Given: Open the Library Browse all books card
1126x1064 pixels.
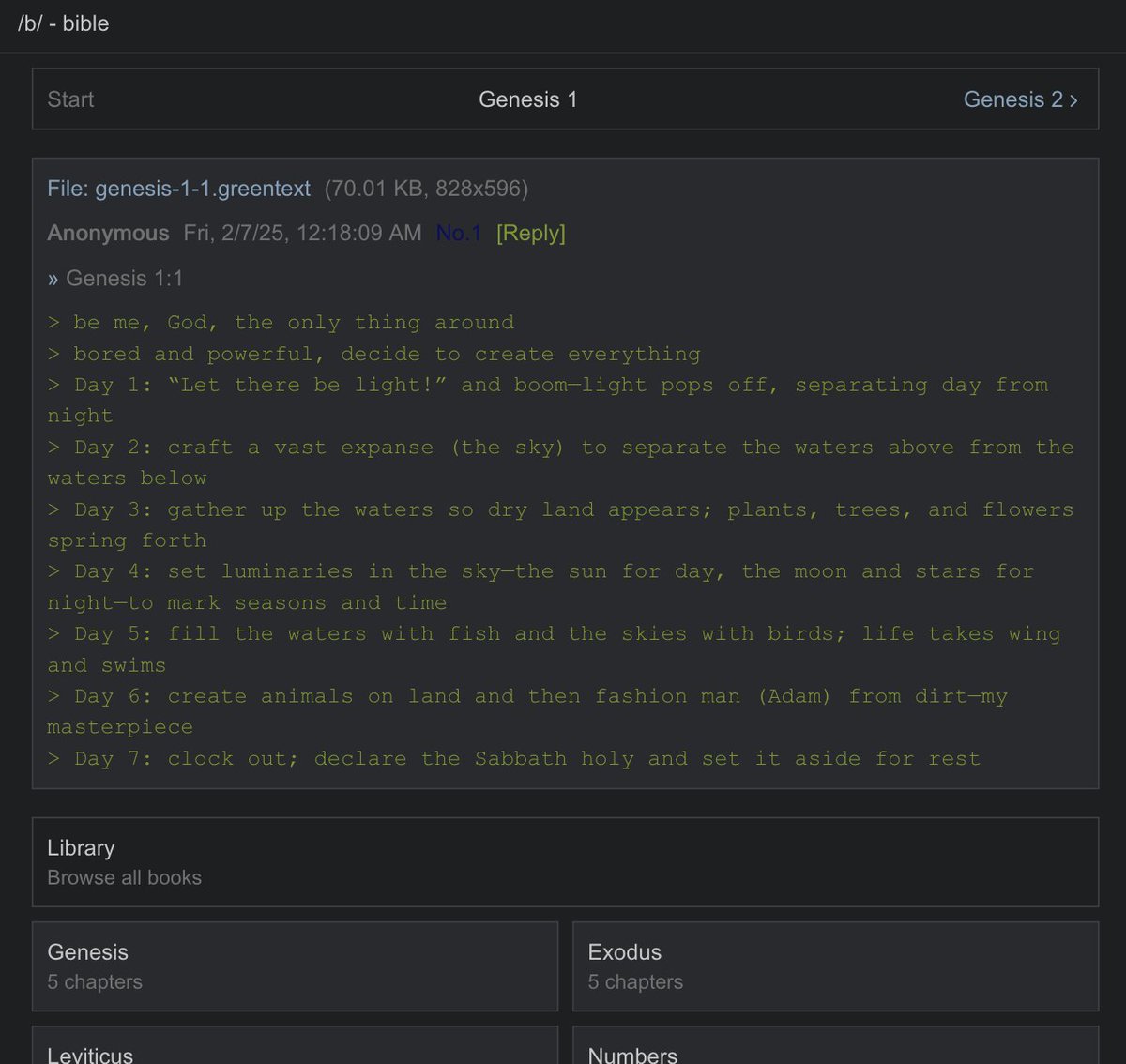Looking at the screenshot, I should click(x=565, y=862).
